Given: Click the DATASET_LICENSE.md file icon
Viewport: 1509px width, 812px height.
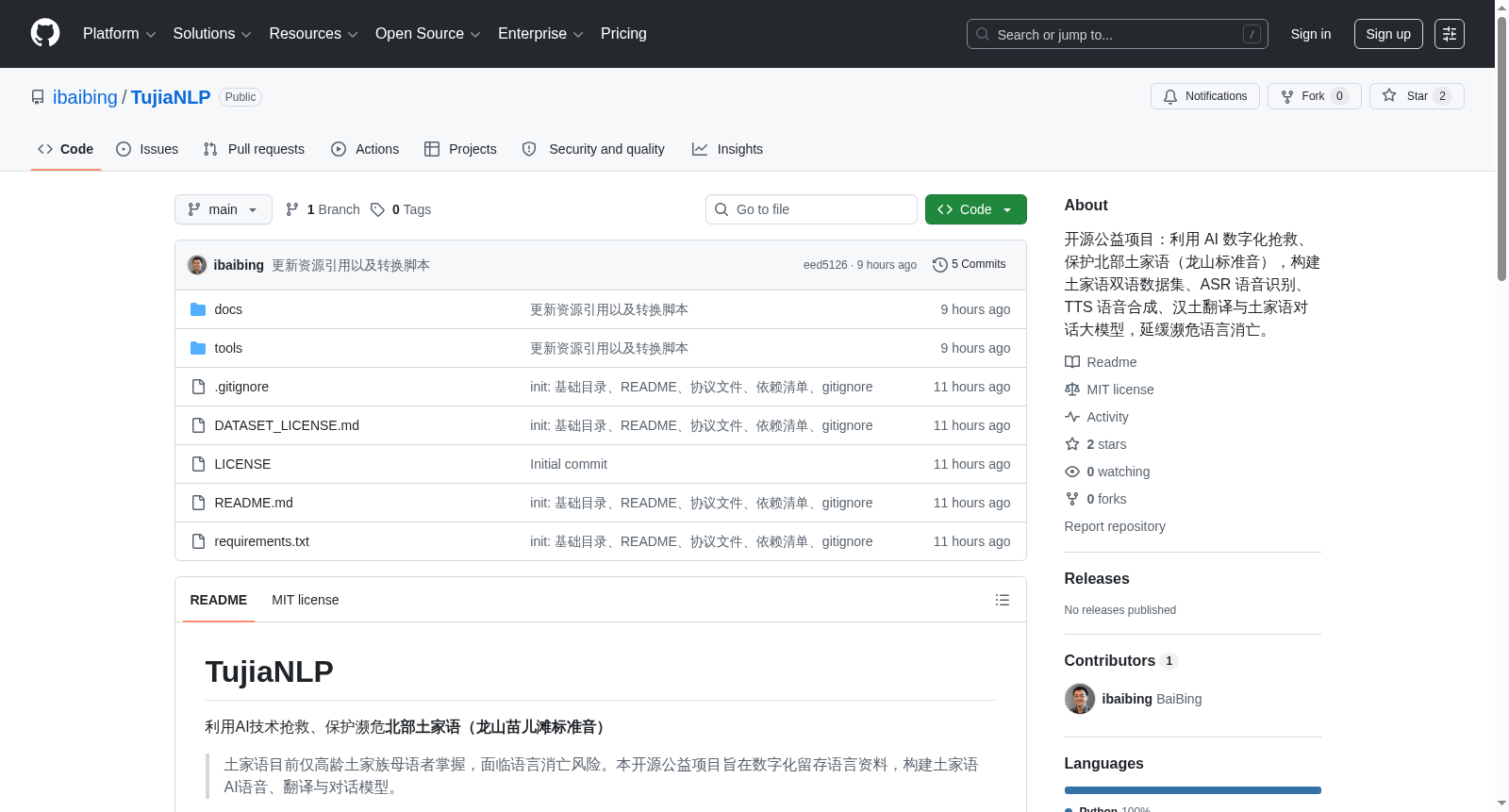Looking at the screenshot, I should click(x=198, y=425).
